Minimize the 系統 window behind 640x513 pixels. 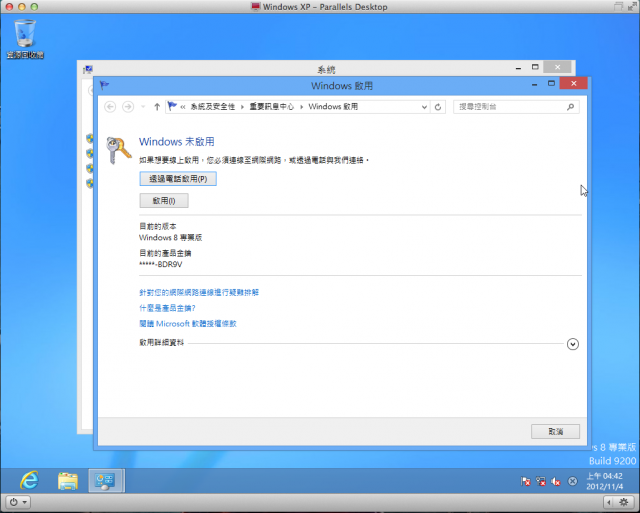pos(518,68)
